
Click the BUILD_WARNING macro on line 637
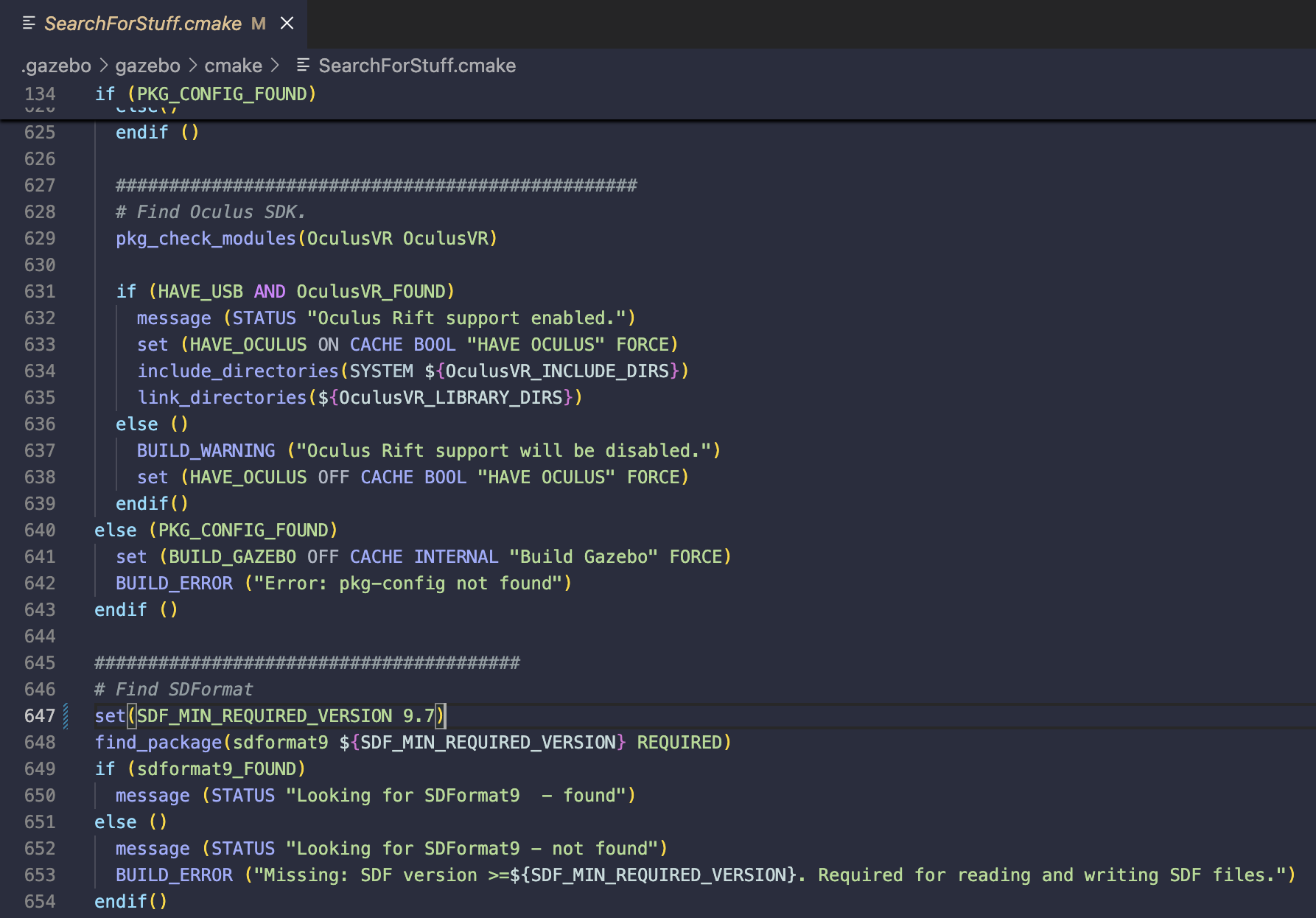click(206, 451)
